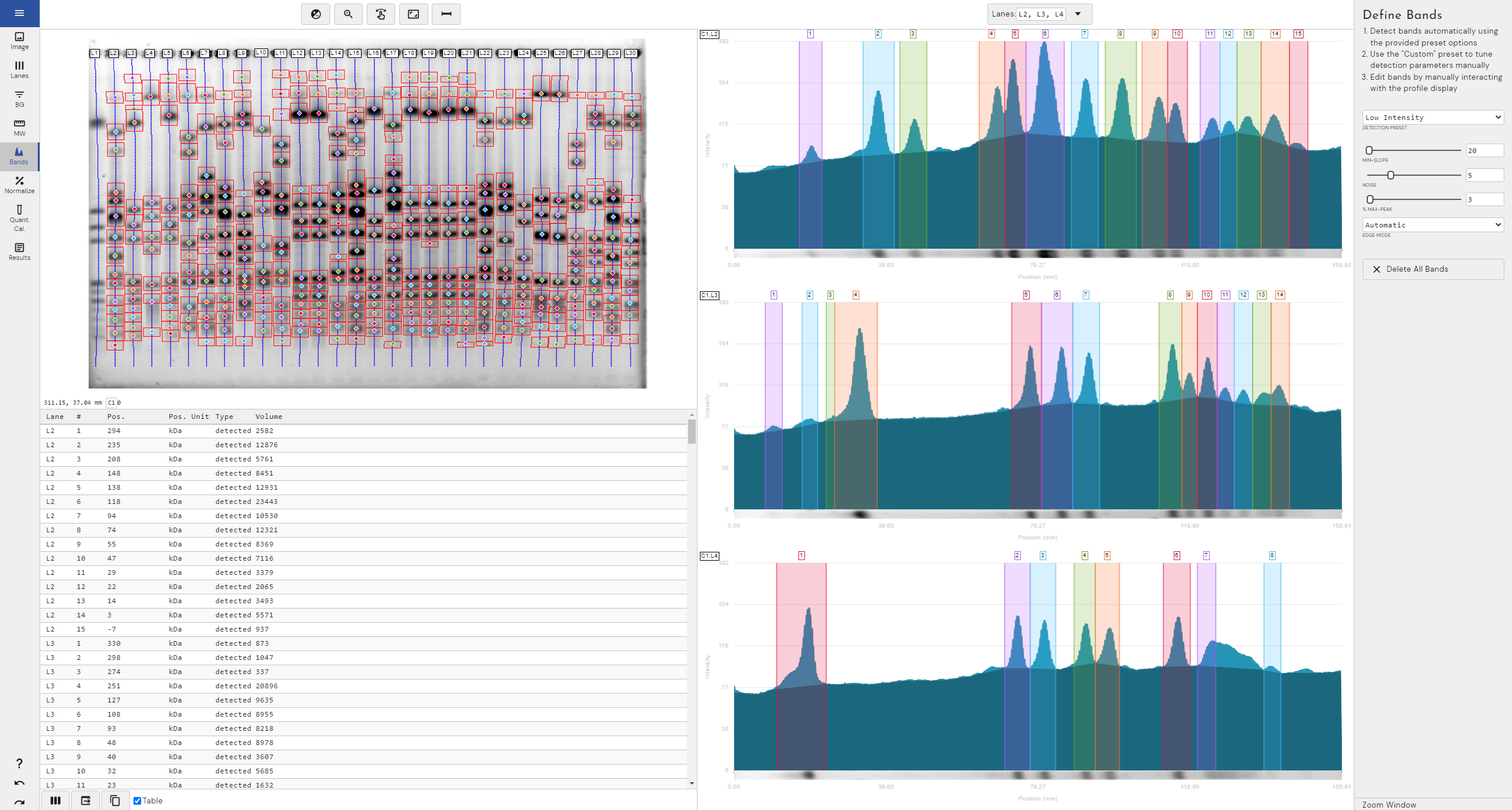Open the hamburger menu
The image size is (1512, 810).
coord(19,13)
